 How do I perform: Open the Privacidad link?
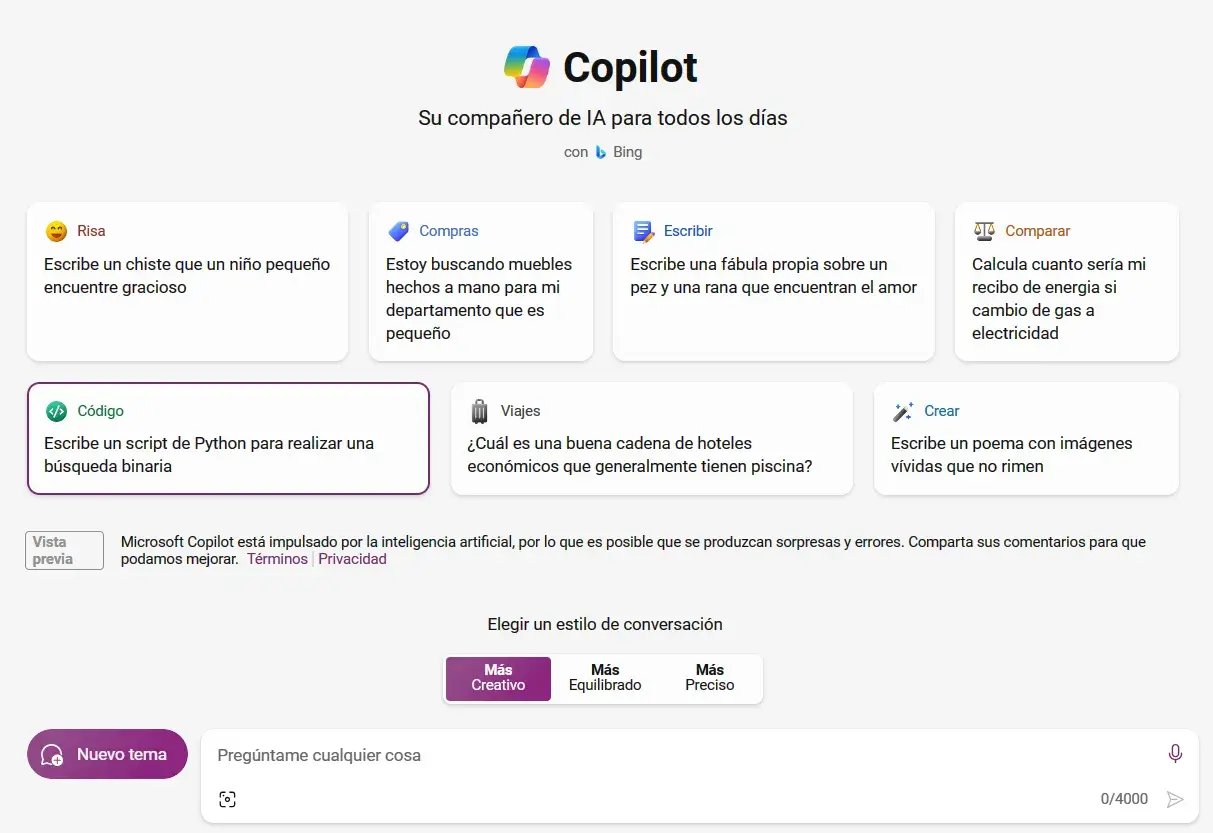click(352, 559)
